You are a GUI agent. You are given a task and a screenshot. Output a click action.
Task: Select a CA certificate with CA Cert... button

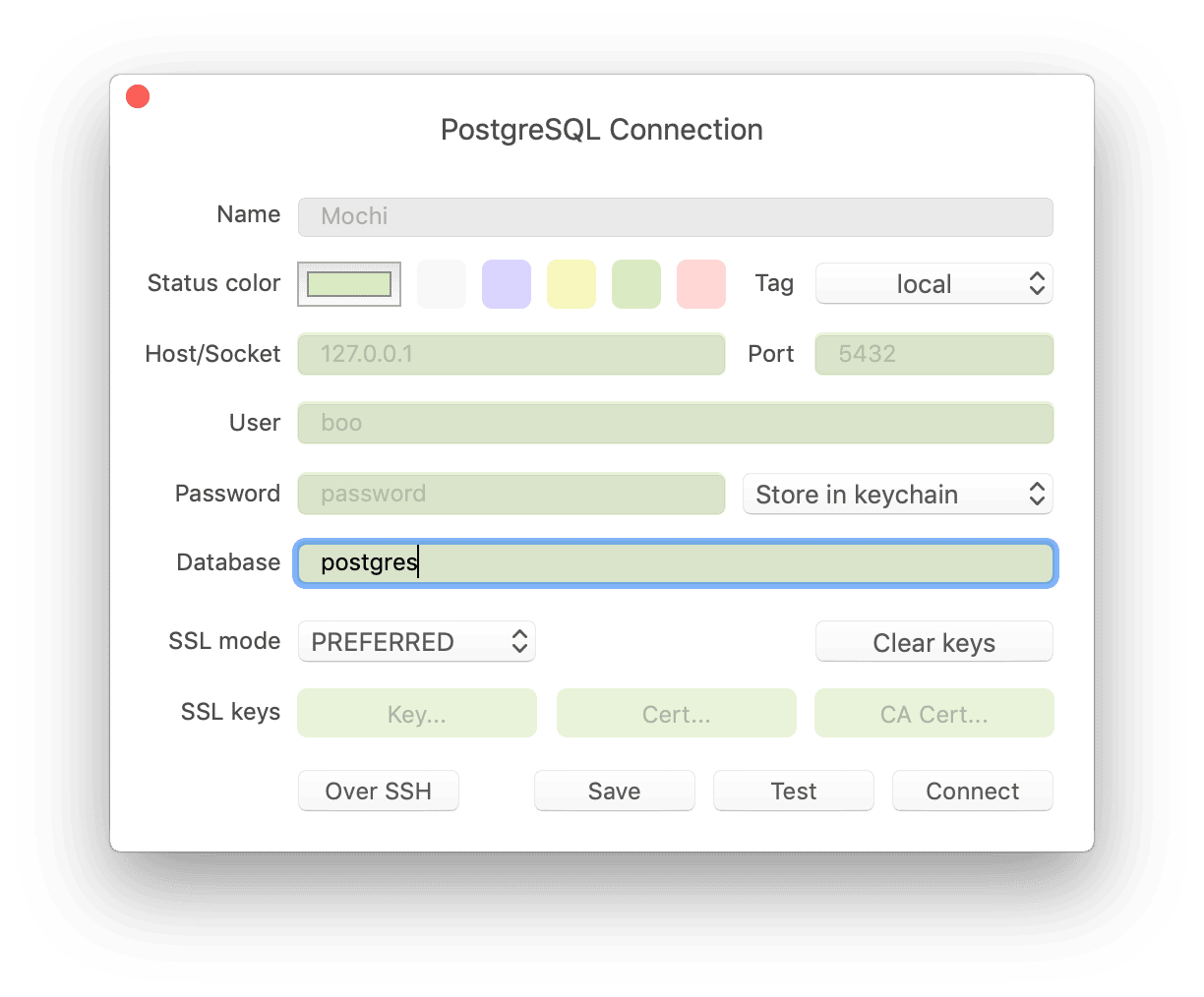[934, 713]
